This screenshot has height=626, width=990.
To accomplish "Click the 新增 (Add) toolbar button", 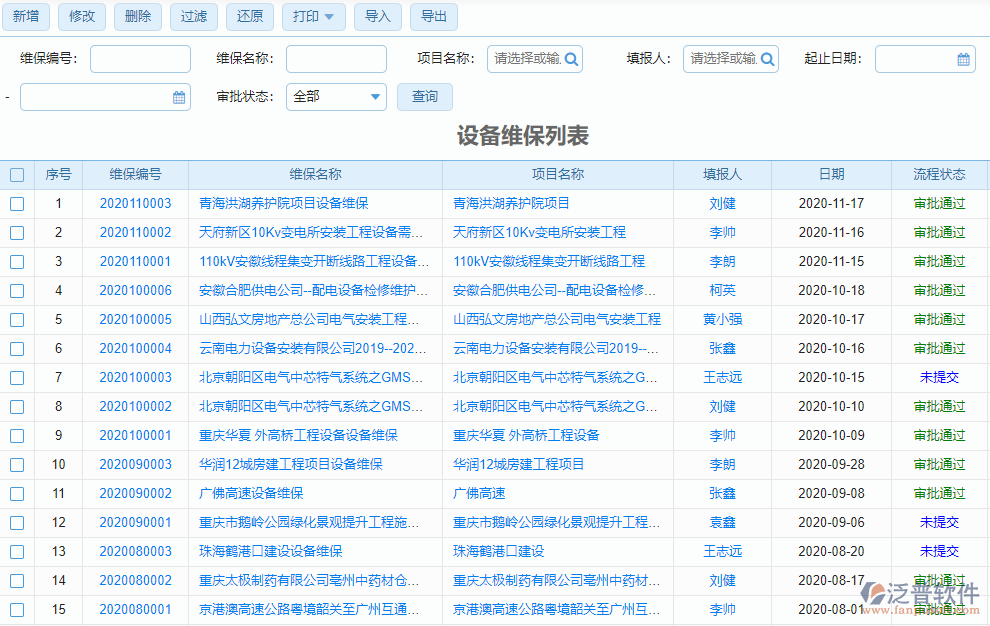I will pos(25,17).
